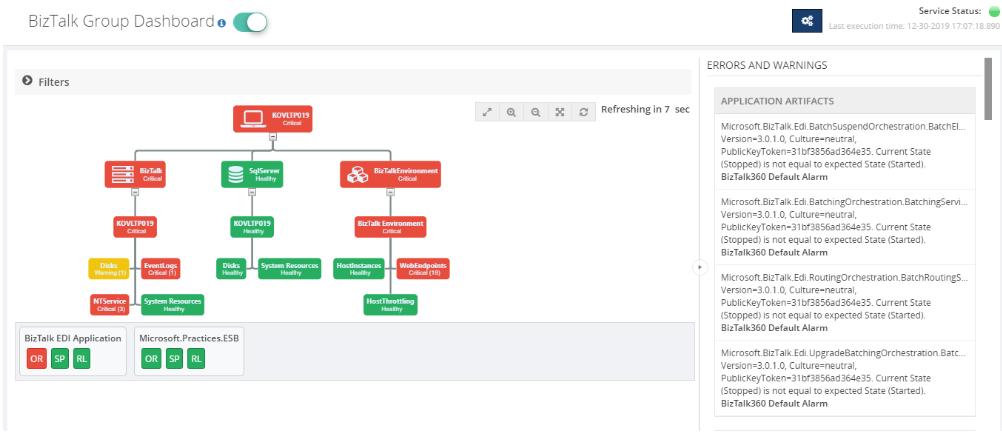Click the green Service Status indicator
The width and height of the screenshot is (1002, 436).
(994, 11)
